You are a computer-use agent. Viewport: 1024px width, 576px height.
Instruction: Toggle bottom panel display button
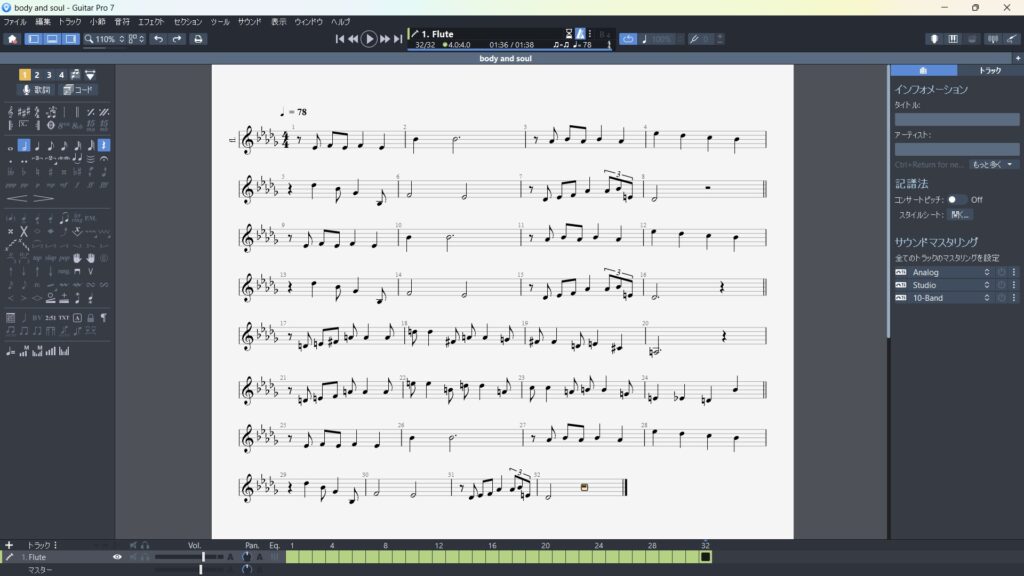[52, 39]
